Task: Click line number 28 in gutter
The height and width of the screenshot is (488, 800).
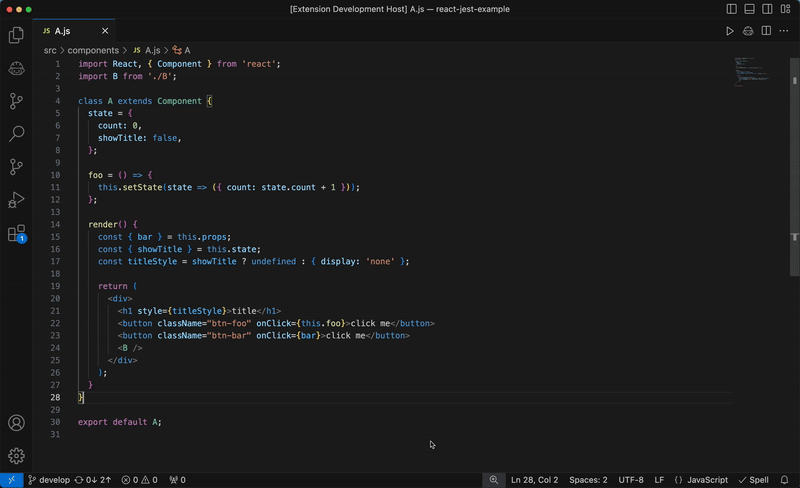Action: point(55,398)
